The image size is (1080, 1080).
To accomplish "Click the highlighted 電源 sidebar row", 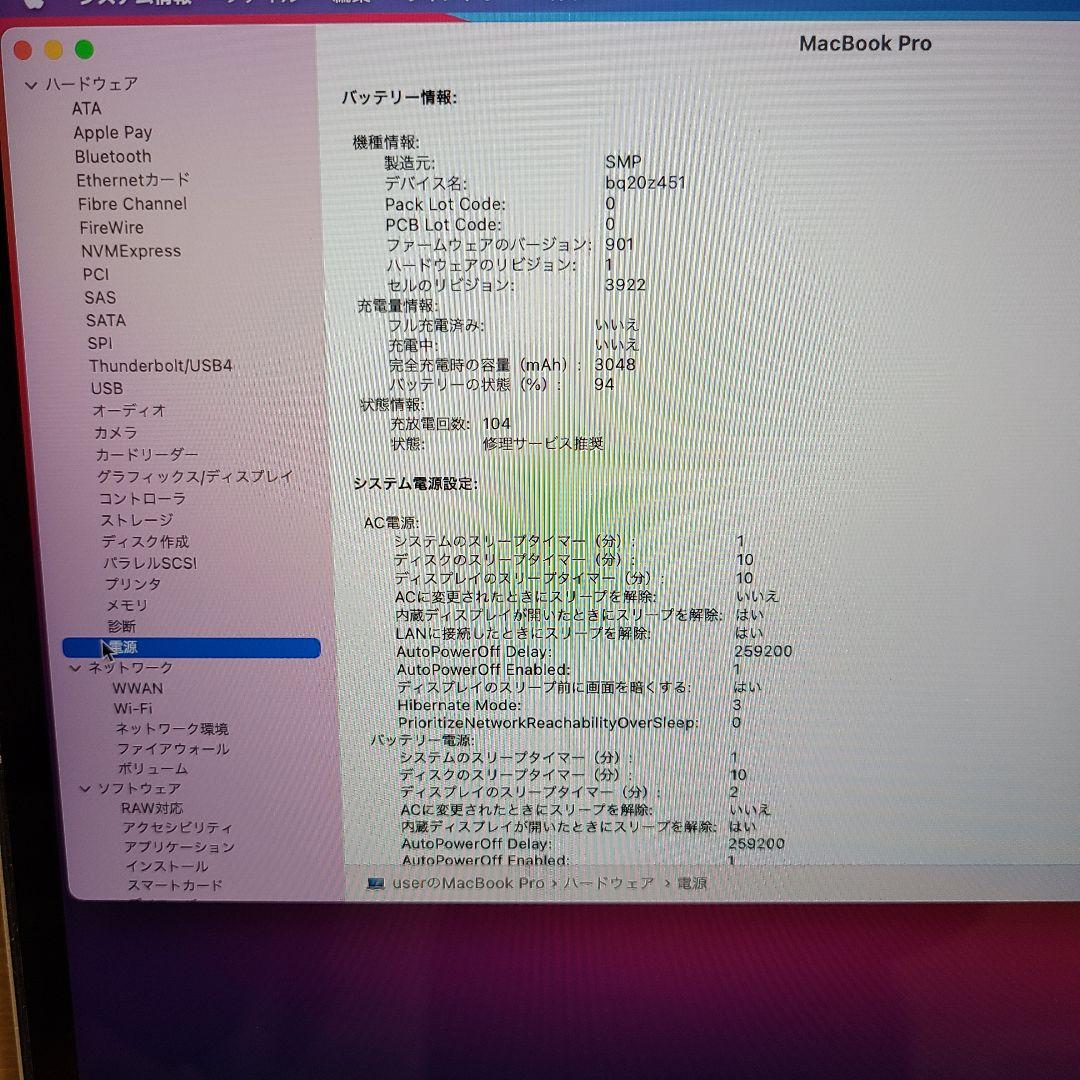I will pos(191,647).
